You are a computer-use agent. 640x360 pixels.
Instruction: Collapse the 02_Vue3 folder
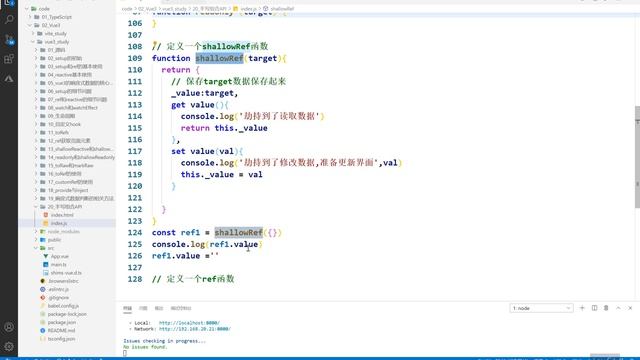tap(30, 25)
